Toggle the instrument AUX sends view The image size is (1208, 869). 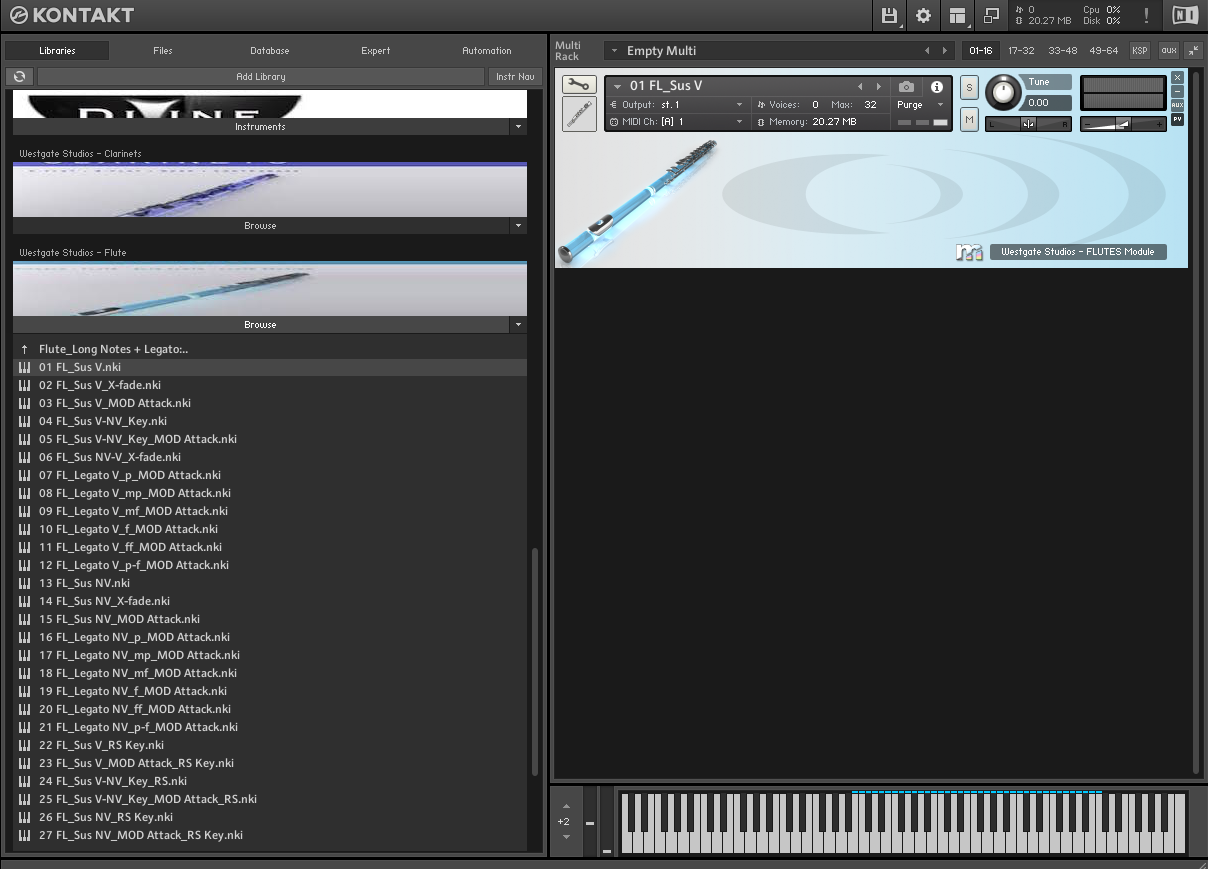click(x=1177, y=105)
